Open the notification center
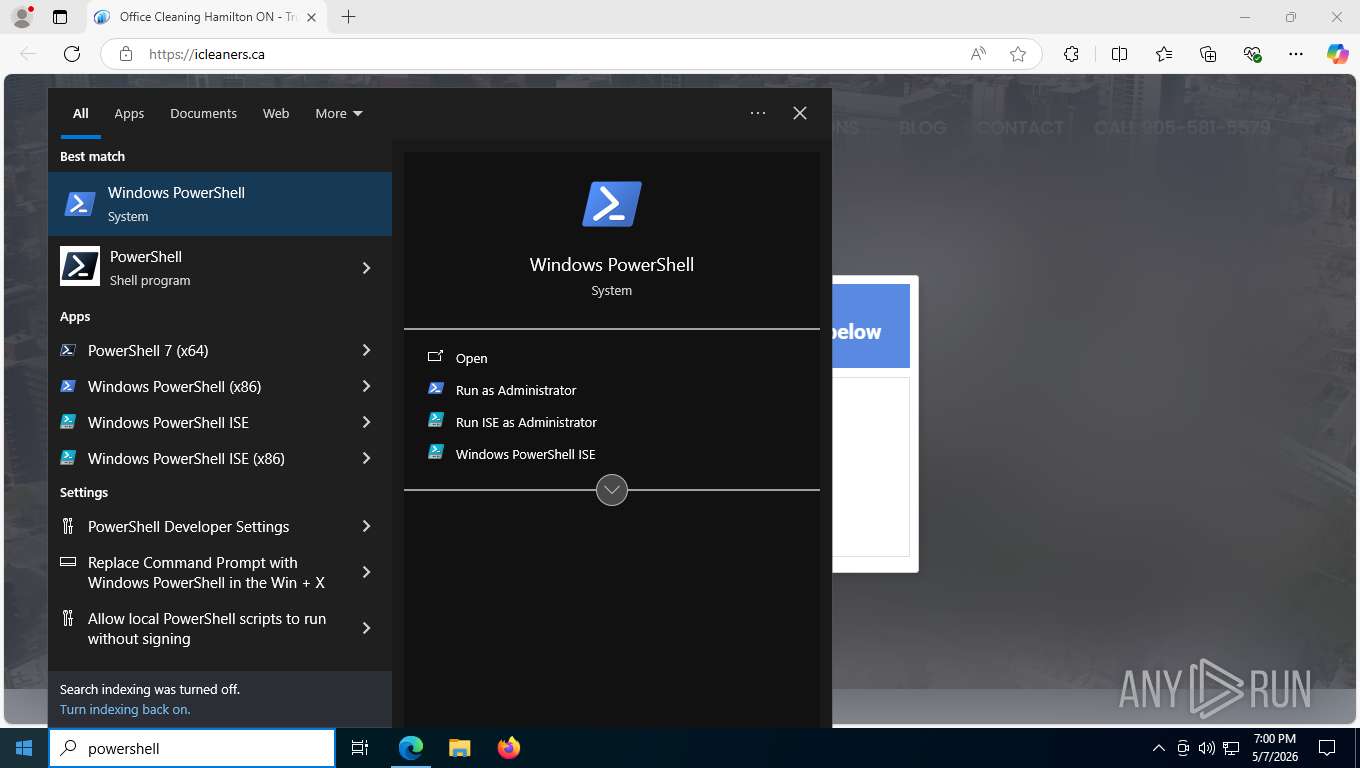This screenshot has width=1360, height=768. 1327,748
